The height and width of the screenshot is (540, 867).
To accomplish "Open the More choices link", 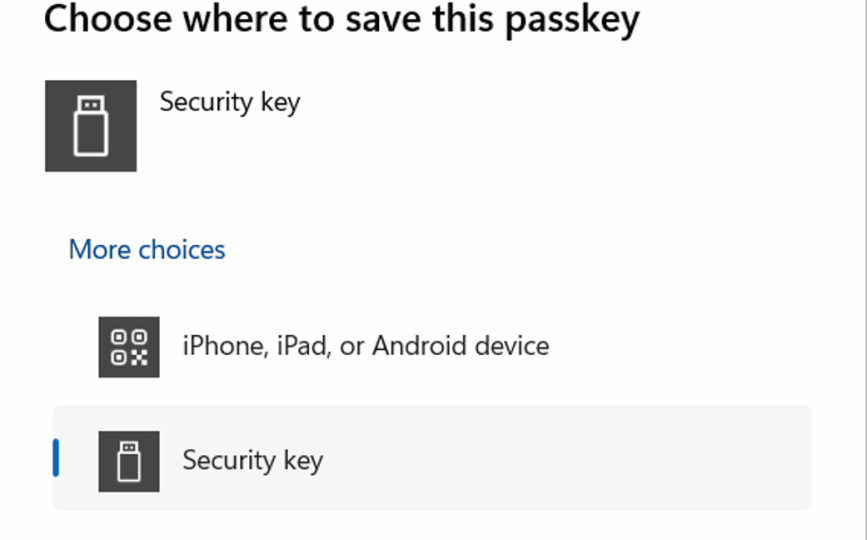I will [x=147, y=249].
